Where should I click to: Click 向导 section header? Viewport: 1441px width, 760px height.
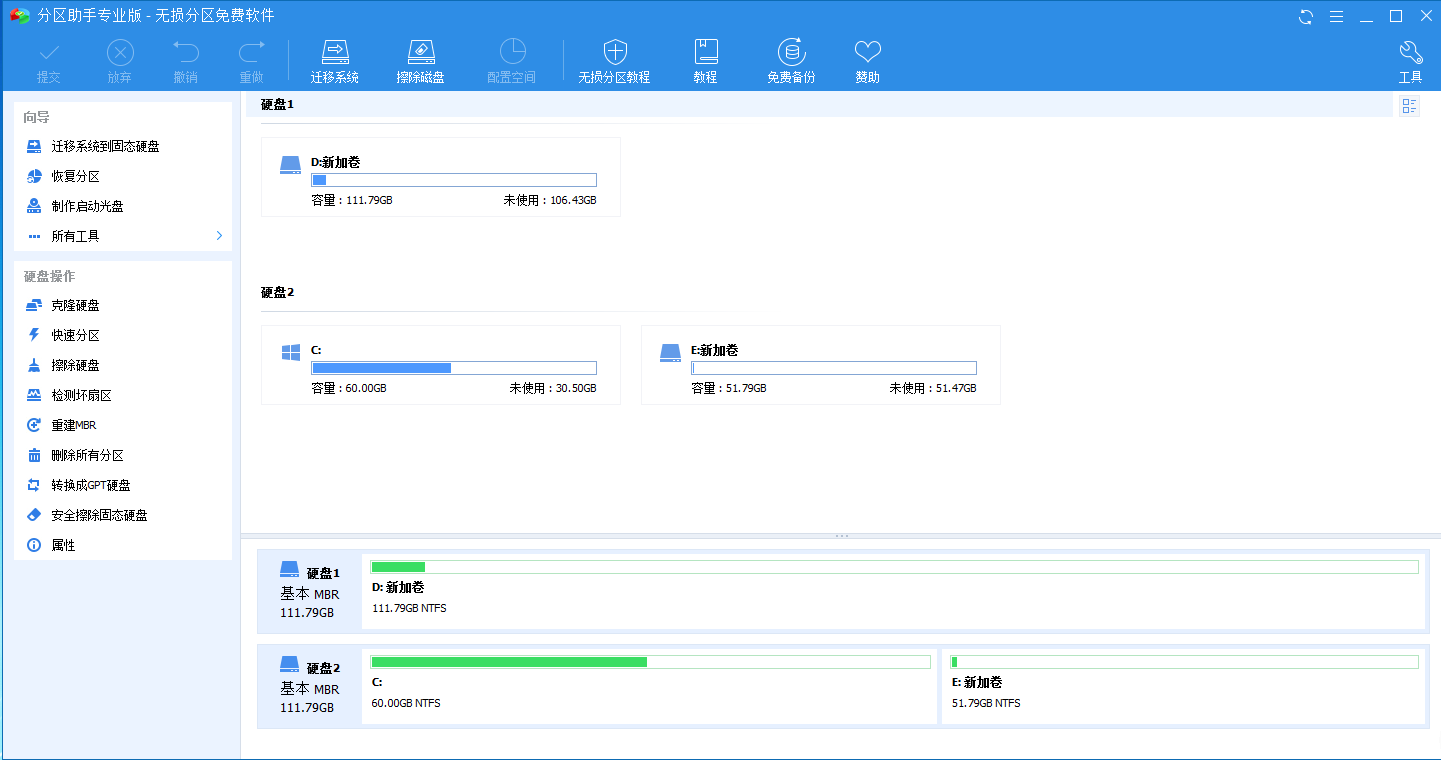(x=37, y=117)
